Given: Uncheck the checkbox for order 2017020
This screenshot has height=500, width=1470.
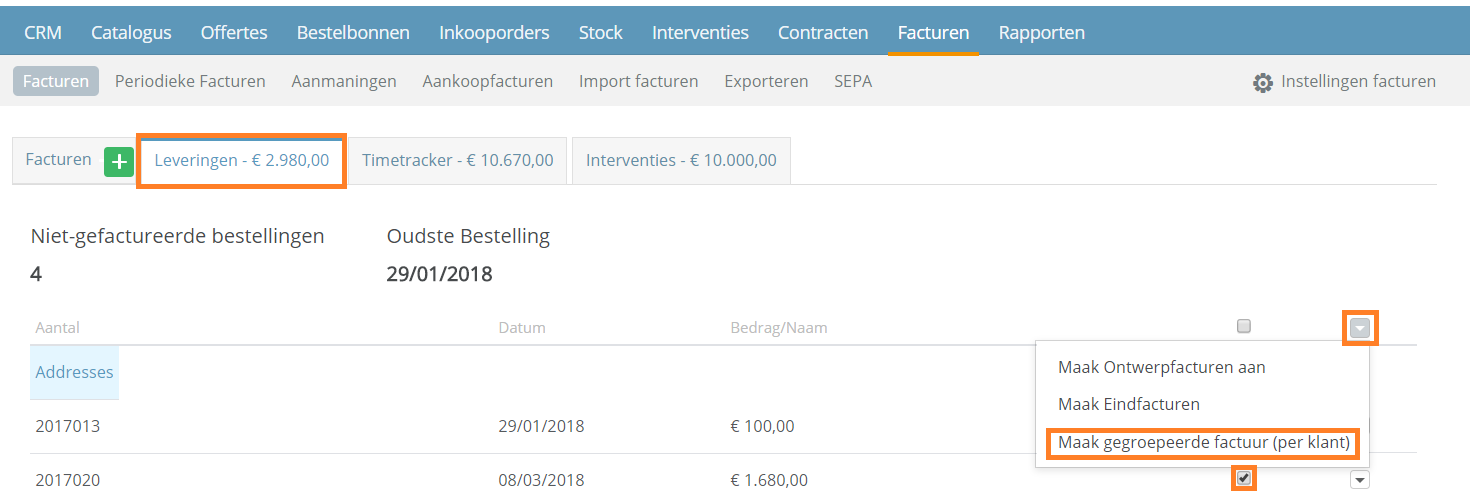Looking at the screenshot, I should click(x=1243, y=478).
